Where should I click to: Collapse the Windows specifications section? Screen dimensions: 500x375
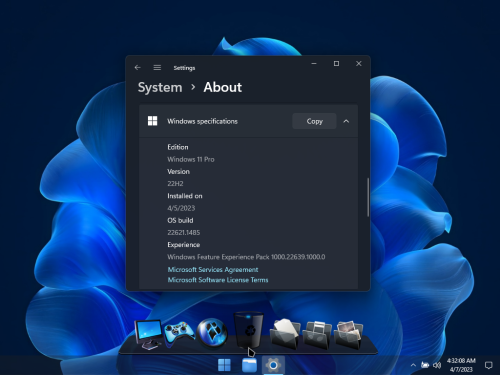pyautogui.click(x=346, y=121)
